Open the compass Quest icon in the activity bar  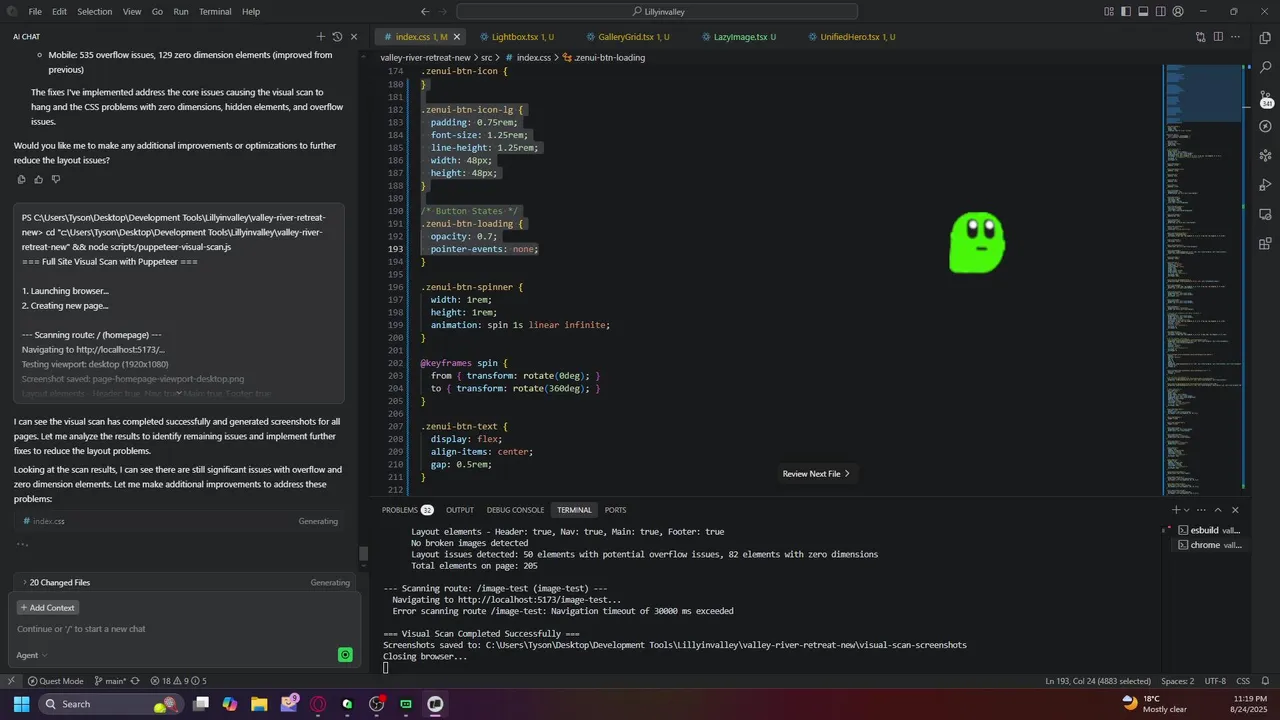(1265, 127)
